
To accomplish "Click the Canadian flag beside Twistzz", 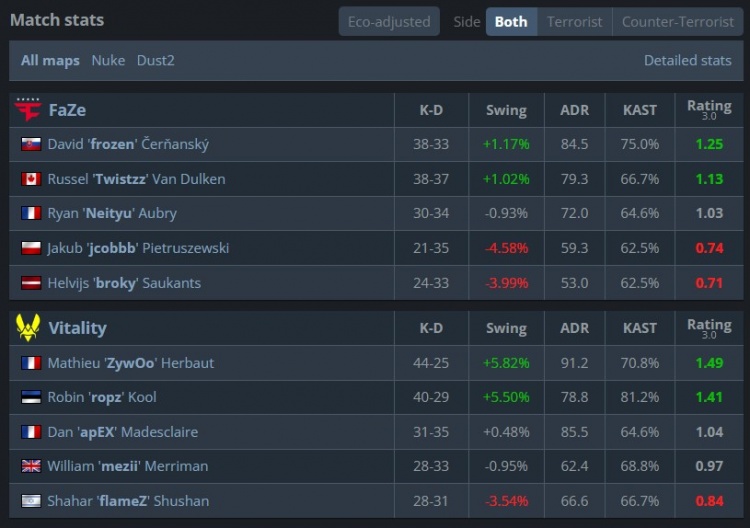I will pyautogui.click(x=31, y=179).
